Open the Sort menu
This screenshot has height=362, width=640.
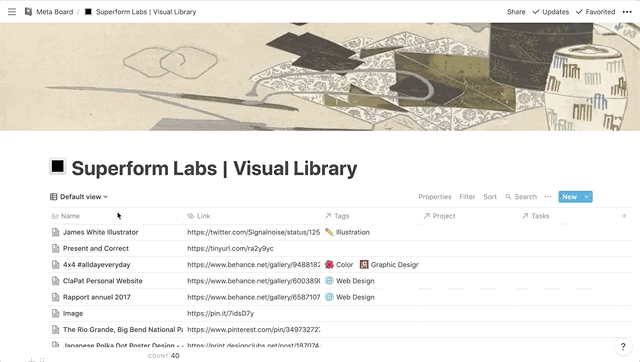490,197
